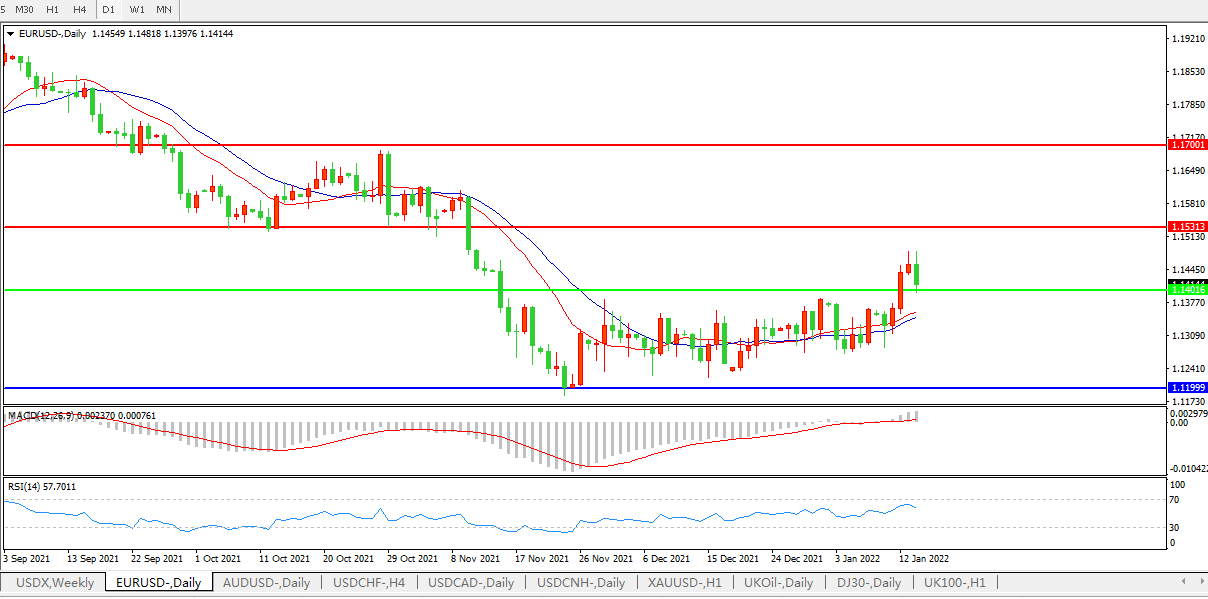Screen dimensions: 1208x599
Task: Toggle the D1 daily timeframe
Action: [109, 9]
